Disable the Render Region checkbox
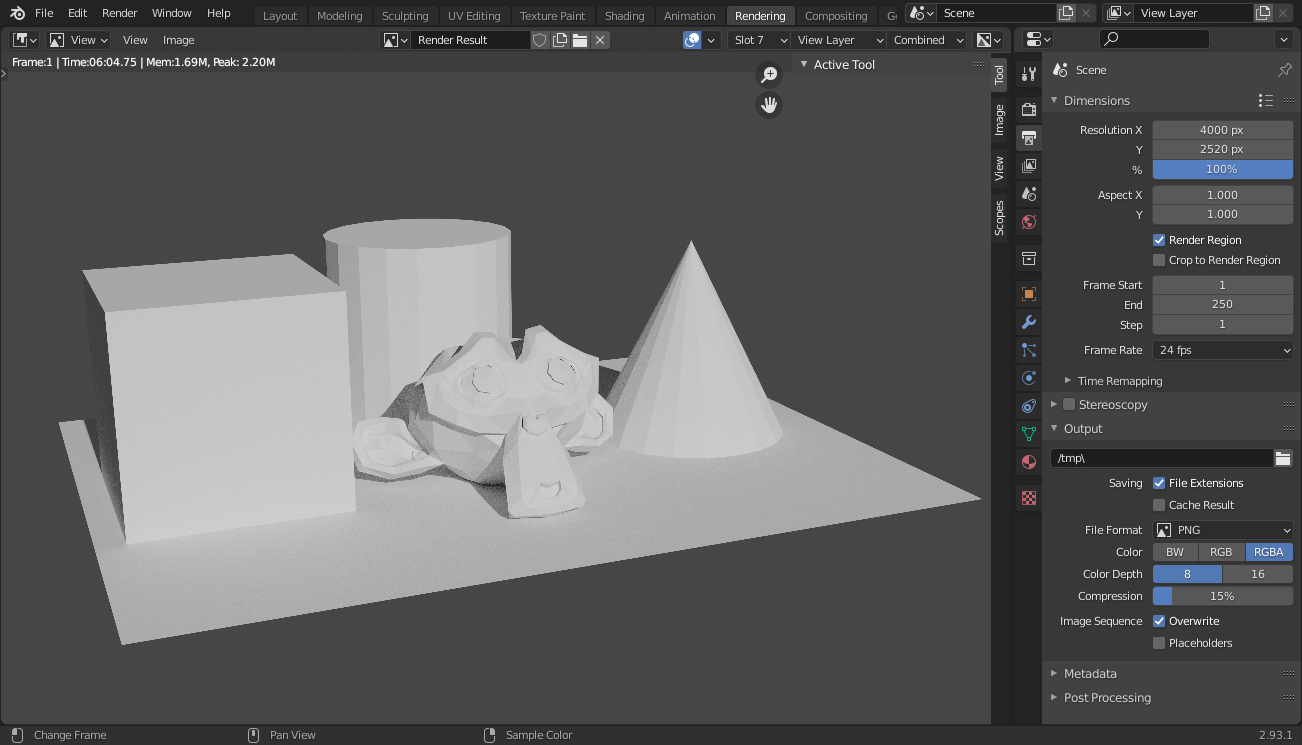This screenshot has width=1302, height=745. [x=1159, y=240]
